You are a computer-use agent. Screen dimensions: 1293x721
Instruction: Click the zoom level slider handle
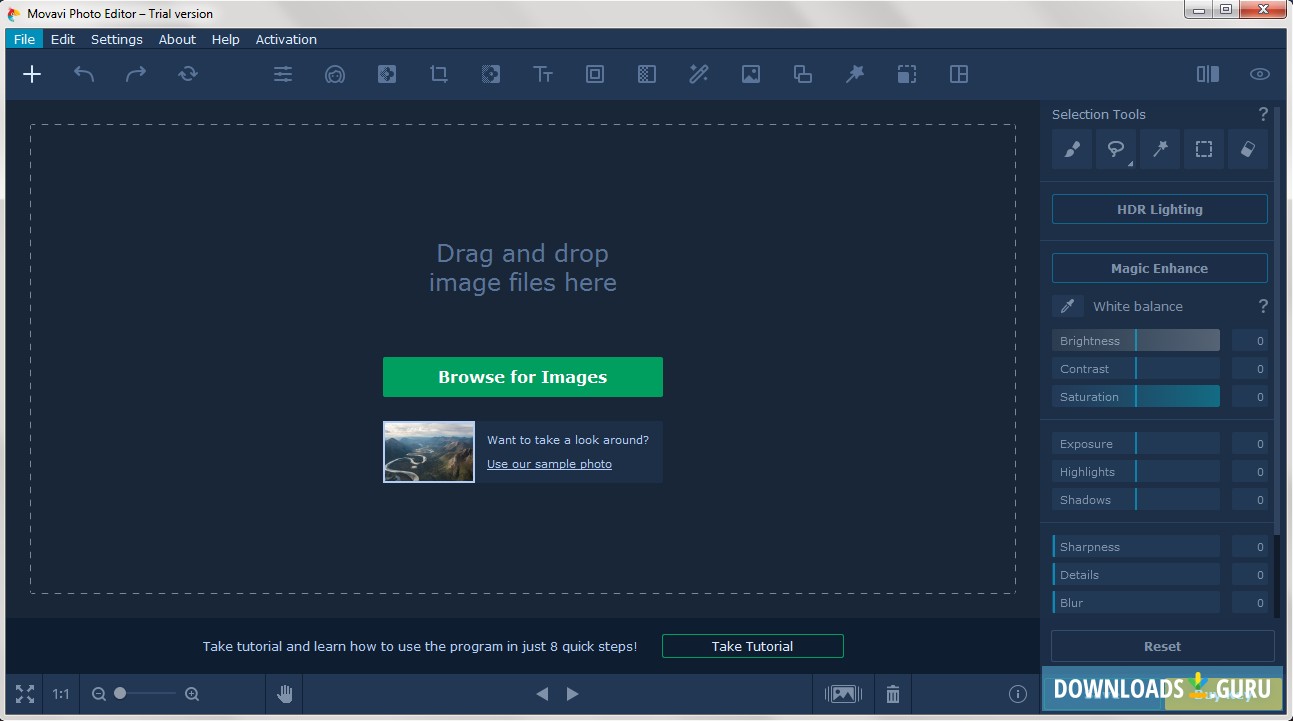(120, 693)
